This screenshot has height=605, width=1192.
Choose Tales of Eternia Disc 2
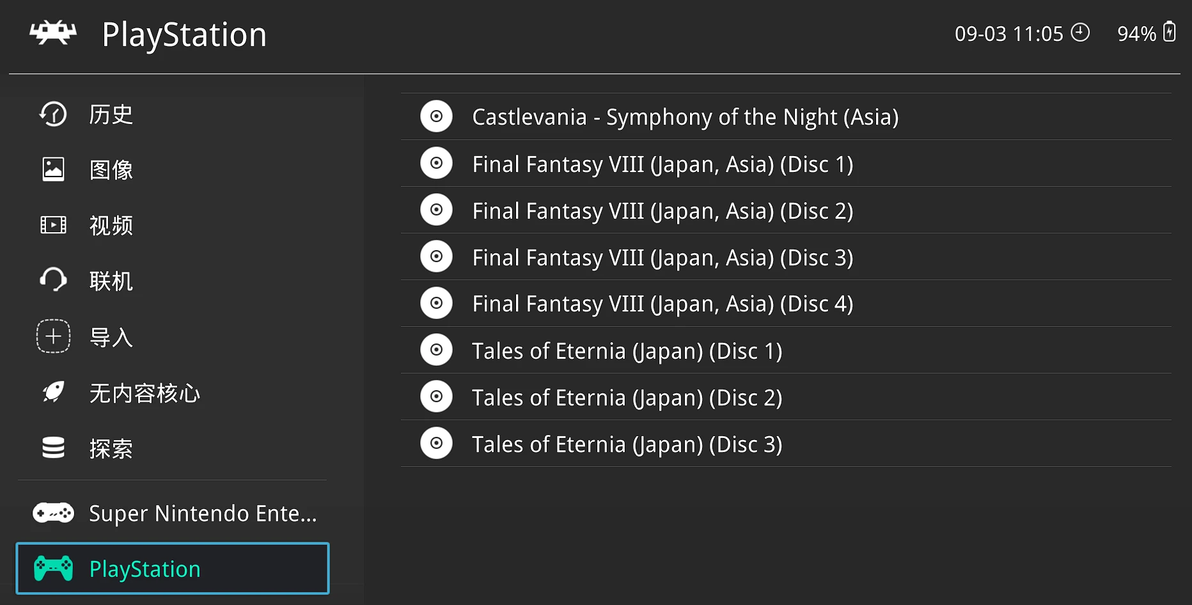click(x=627, y=397)
